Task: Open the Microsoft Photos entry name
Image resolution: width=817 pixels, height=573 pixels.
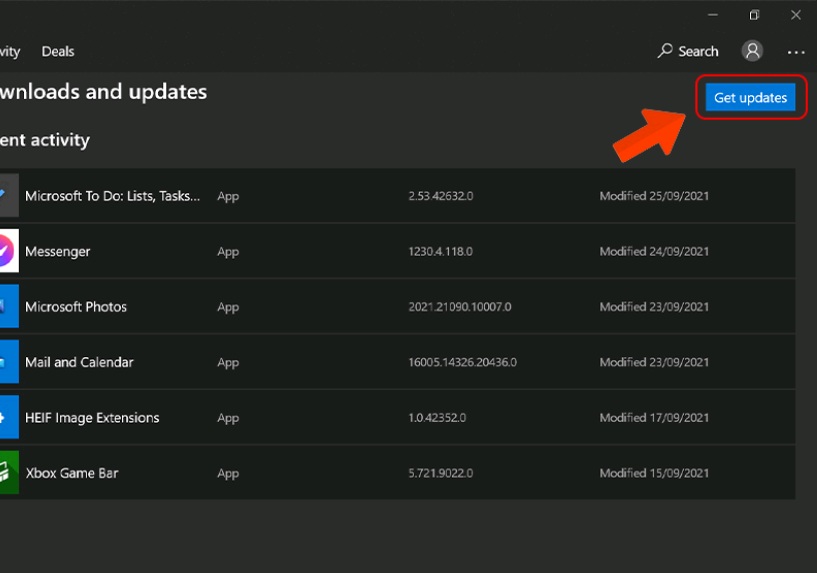Action: point(76,307)
